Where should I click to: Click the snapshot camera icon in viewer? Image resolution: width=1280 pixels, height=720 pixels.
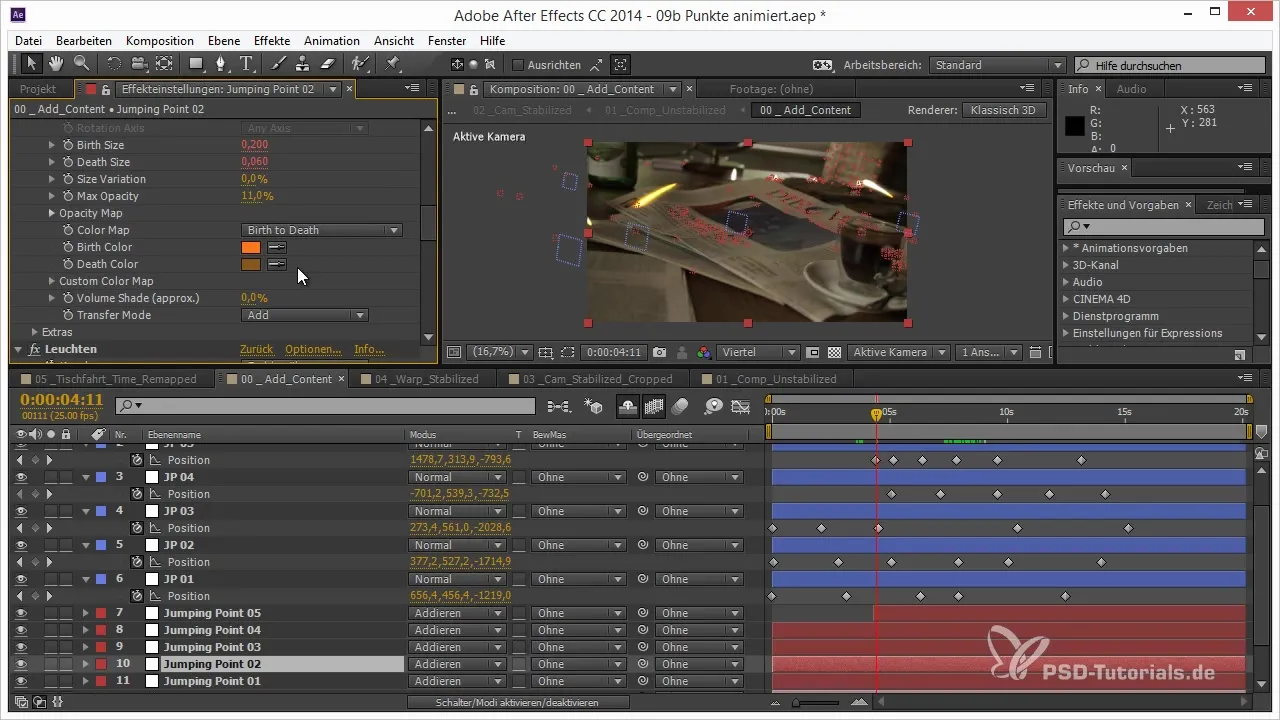pyautogui.click(x=659, y=353)
